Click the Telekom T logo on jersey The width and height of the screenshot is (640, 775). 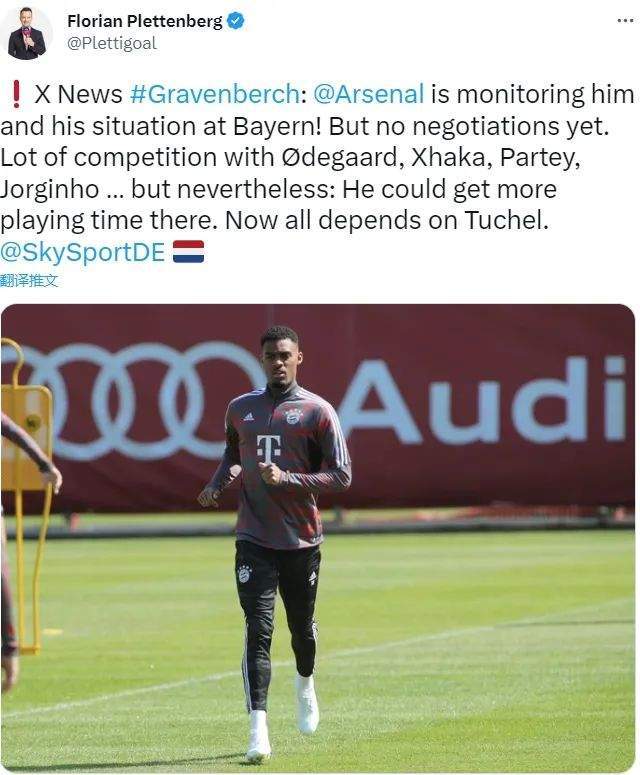(x=269, y=449)
